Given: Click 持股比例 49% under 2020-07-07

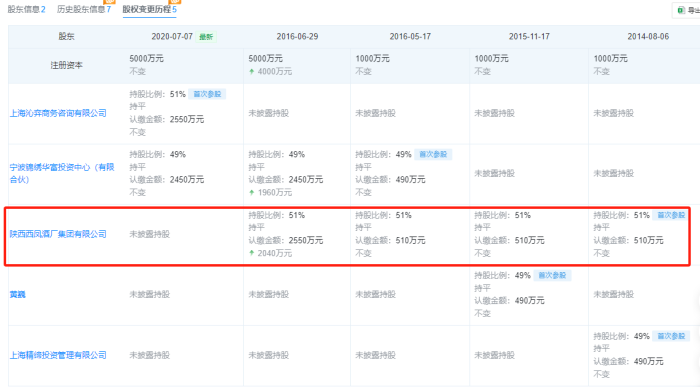Looking at the screenshot, I should (158, 154).
